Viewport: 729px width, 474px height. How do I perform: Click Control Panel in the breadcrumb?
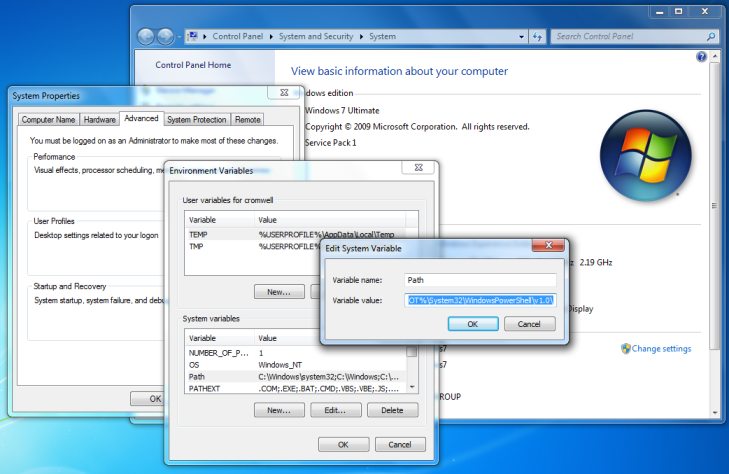point(238,36)
